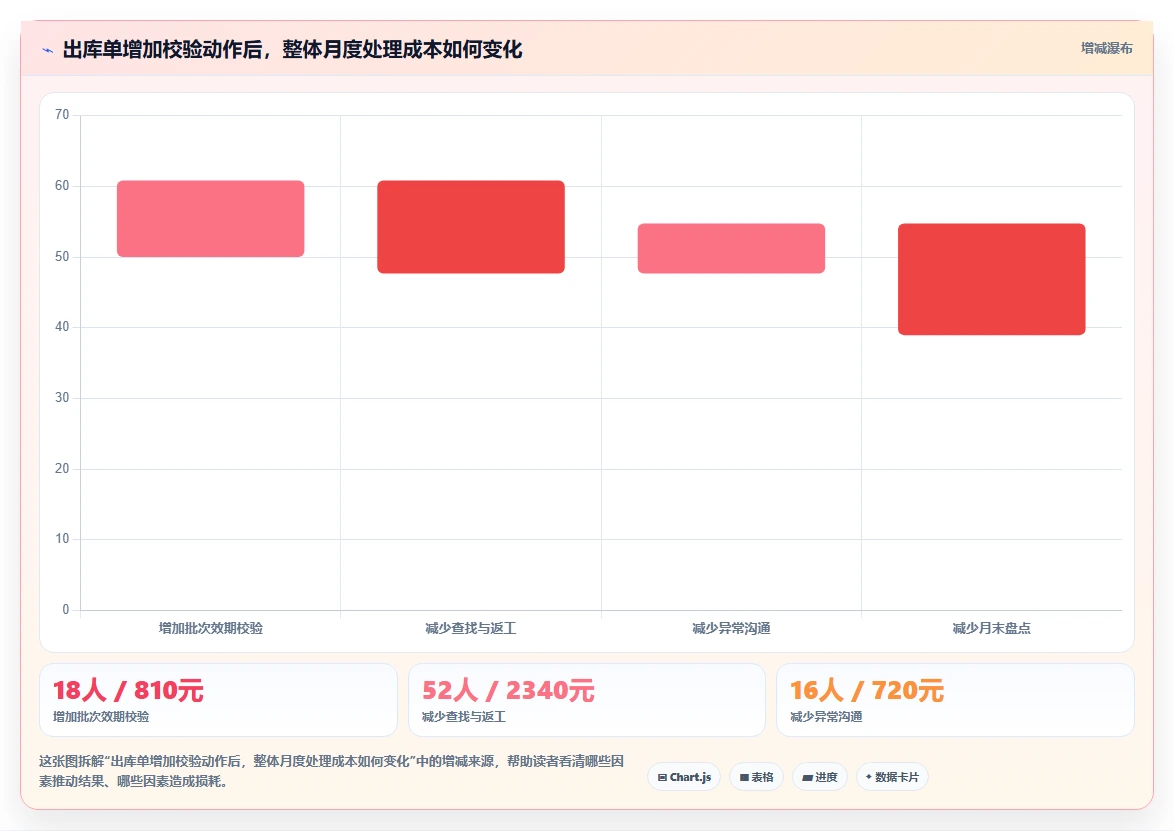Click x-axis label 减少查找与返工

click(x=471, y=628)
